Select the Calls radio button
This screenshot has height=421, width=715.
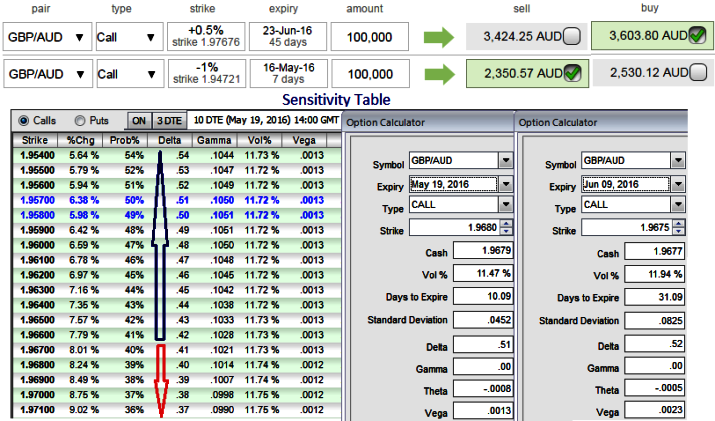tap(24, 119)
